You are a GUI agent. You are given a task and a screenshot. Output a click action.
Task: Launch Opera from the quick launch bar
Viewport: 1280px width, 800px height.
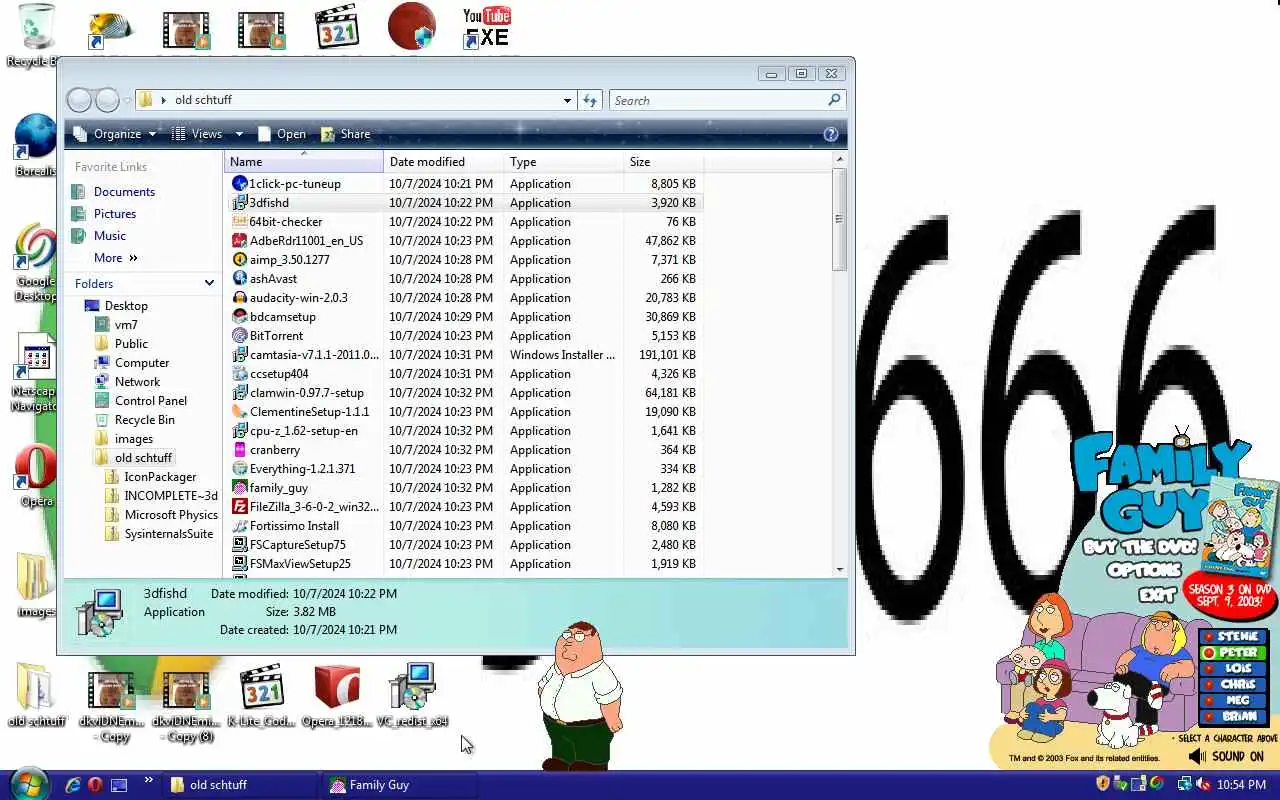pos(95,785)
